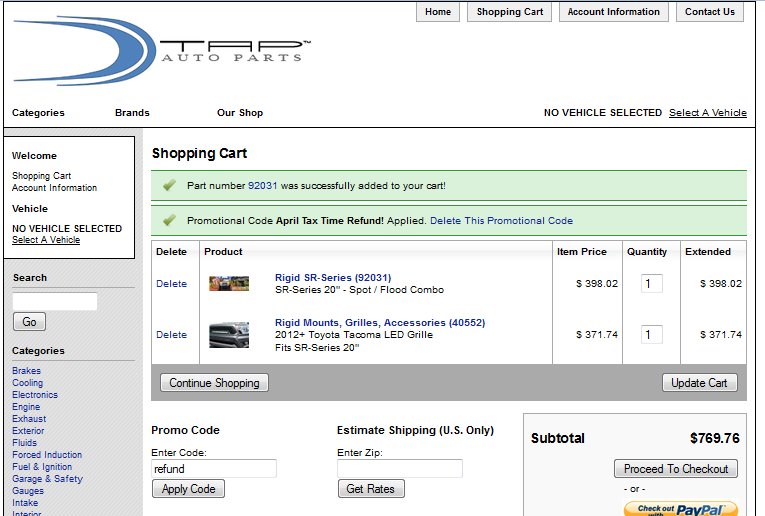The image size is (765, 516).
Task: Open the Toyota Tacoma LED Grille thumbnail
Action: [229, 335]
